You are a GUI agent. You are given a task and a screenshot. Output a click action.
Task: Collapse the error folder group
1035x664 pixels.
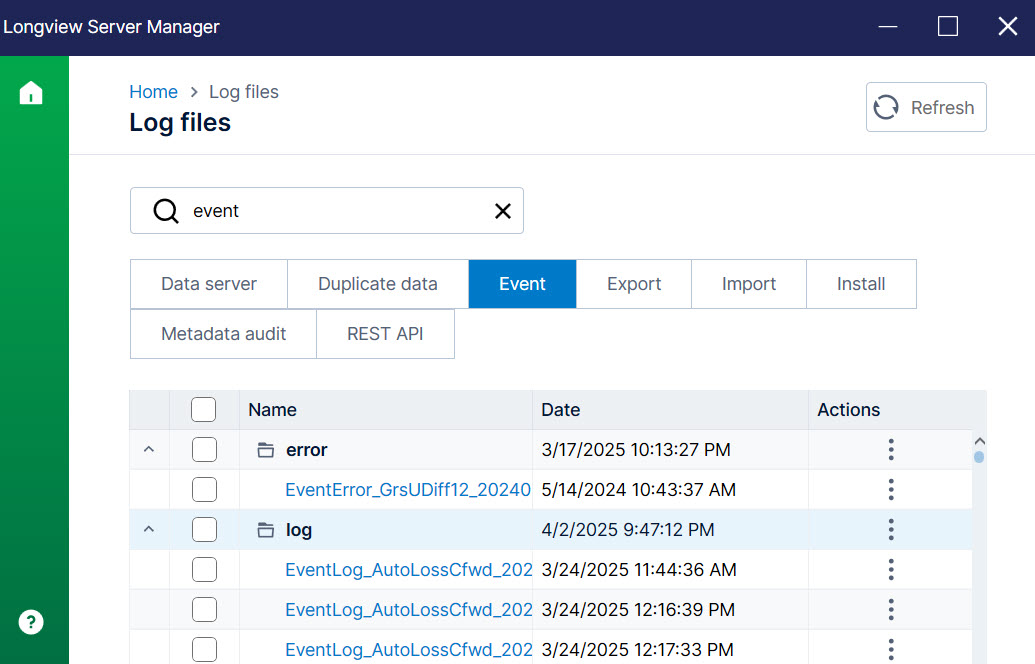pyautogui.click(x=148, y=449)
